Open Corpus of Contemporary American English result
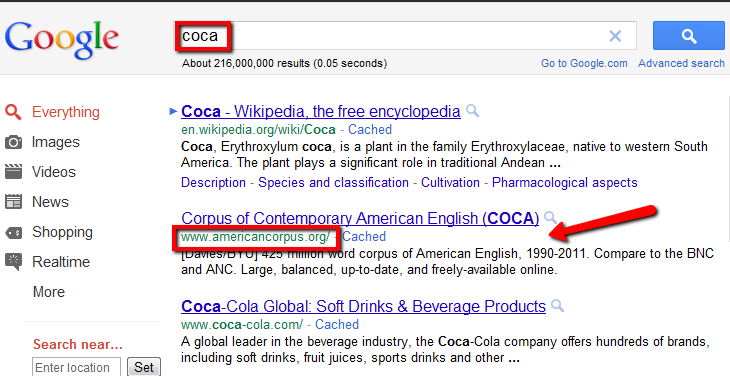Viewport: 730px width, 376px height. 360,218
